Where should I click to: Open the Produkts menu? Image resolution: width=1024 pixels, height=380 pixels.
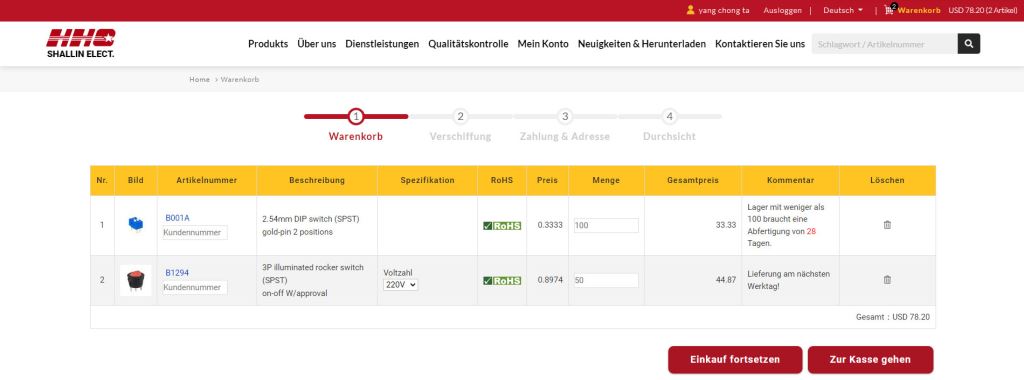268,44
